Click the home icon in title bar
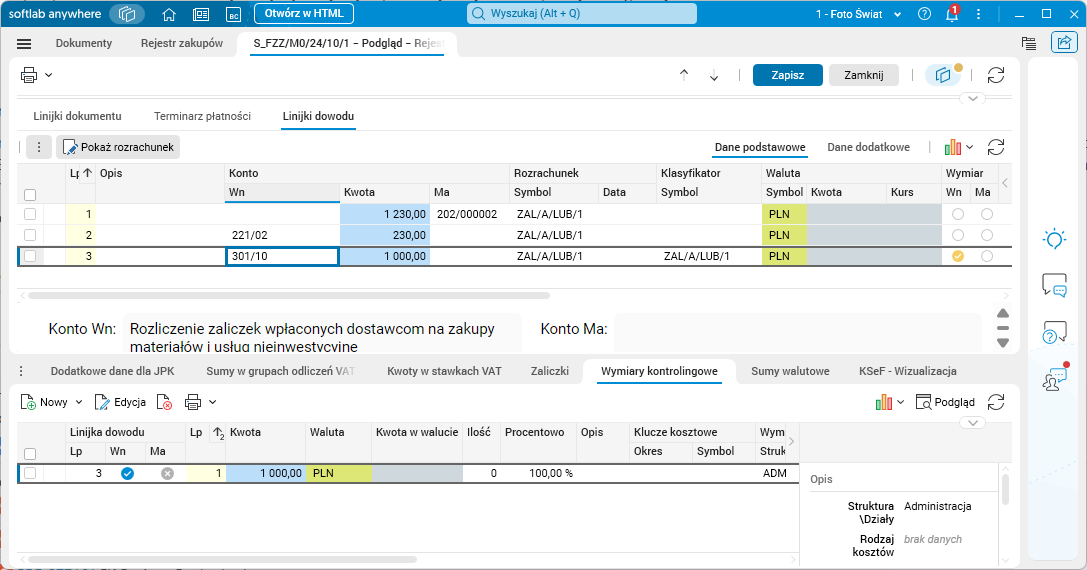The width and height of the screenshot is (1087, 570). 169,14
